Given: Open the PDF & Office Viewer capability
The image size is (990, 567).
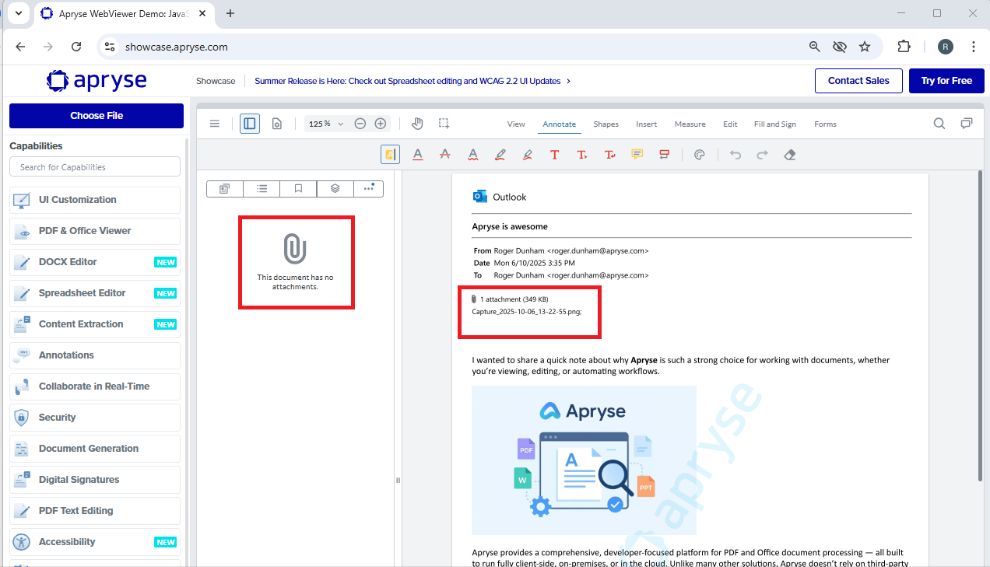Looking at the screenshot, I should click(95, 231).
